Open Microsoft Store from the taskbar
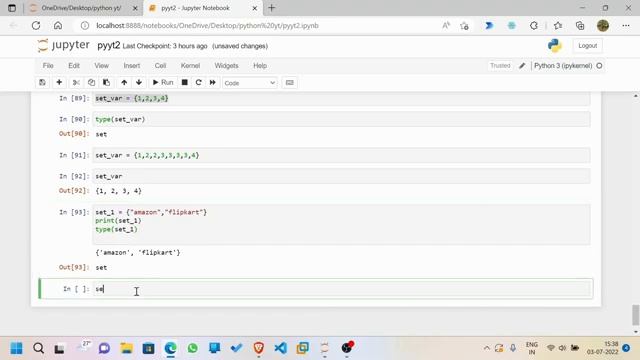The height and width of the screenshot is (360, 640). click(x=149, y=348)
